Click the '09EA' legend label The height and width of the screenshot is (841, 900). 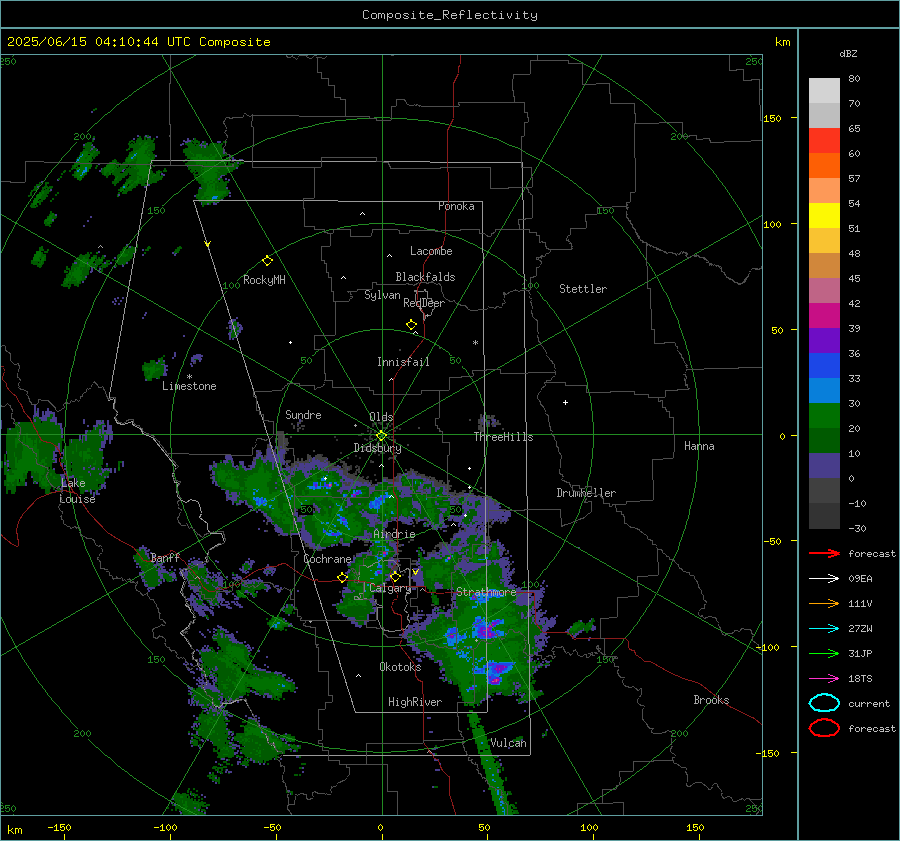[860, 579]
